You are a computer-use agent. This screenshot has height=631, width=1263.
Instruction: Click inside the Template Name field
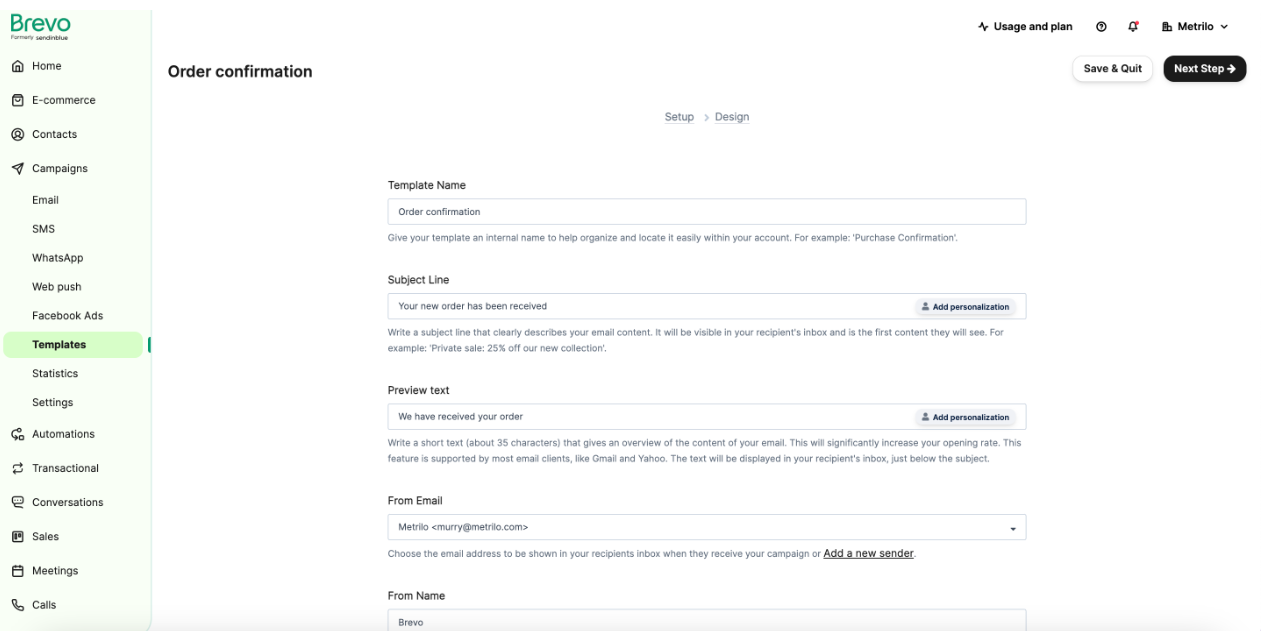pyautogui.click(x=706, y=211)
